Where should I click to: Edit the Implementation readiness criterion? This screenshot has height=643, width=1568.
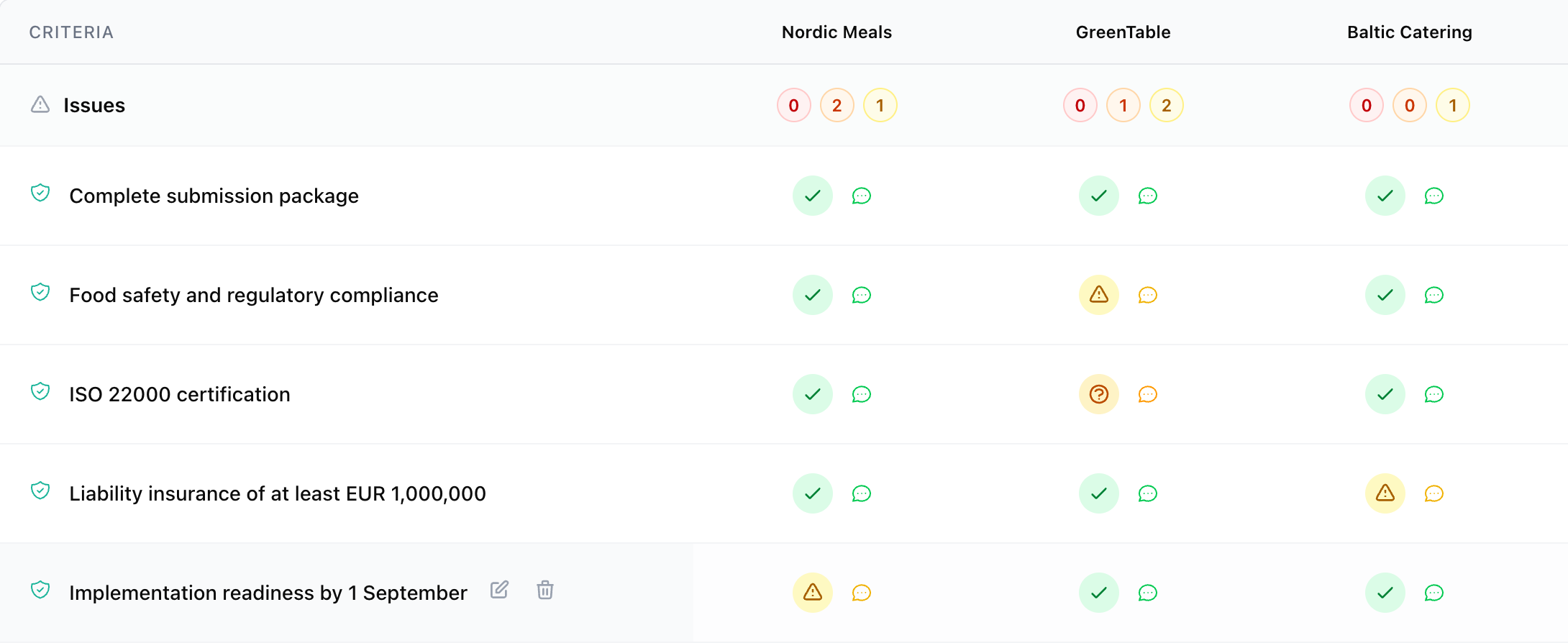point(499,590)
